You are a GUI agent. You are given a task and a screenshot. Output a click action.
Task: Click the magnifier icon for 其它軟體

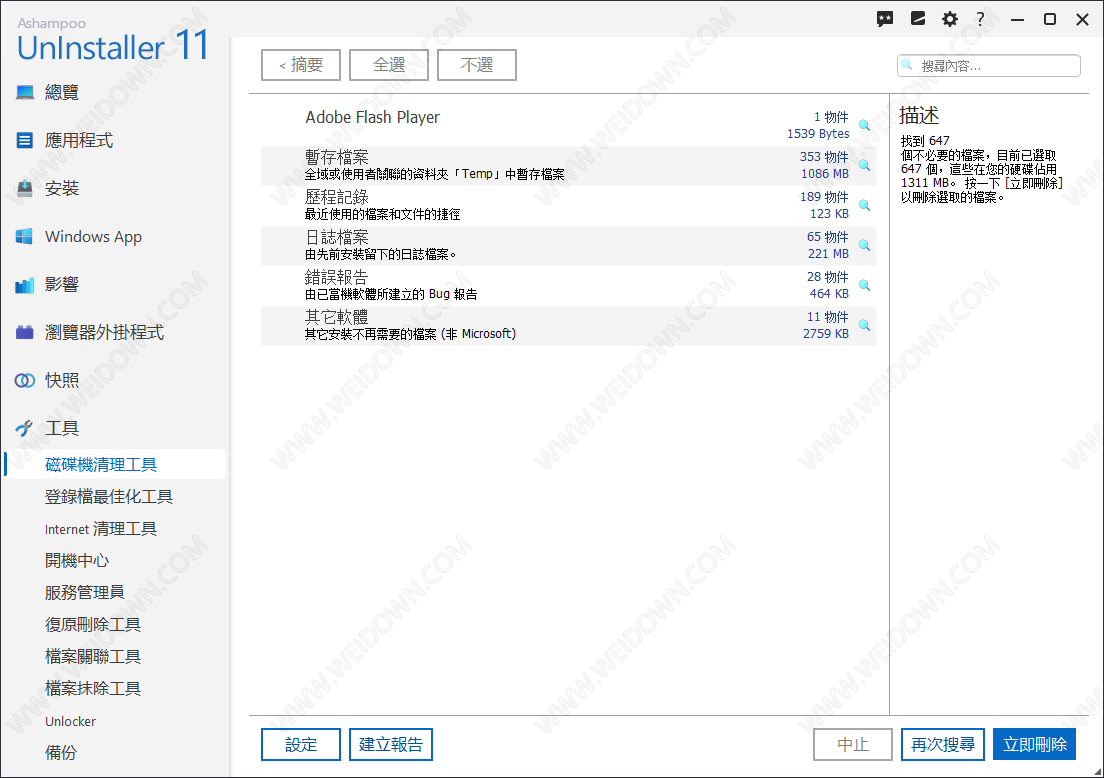[864, 325]
